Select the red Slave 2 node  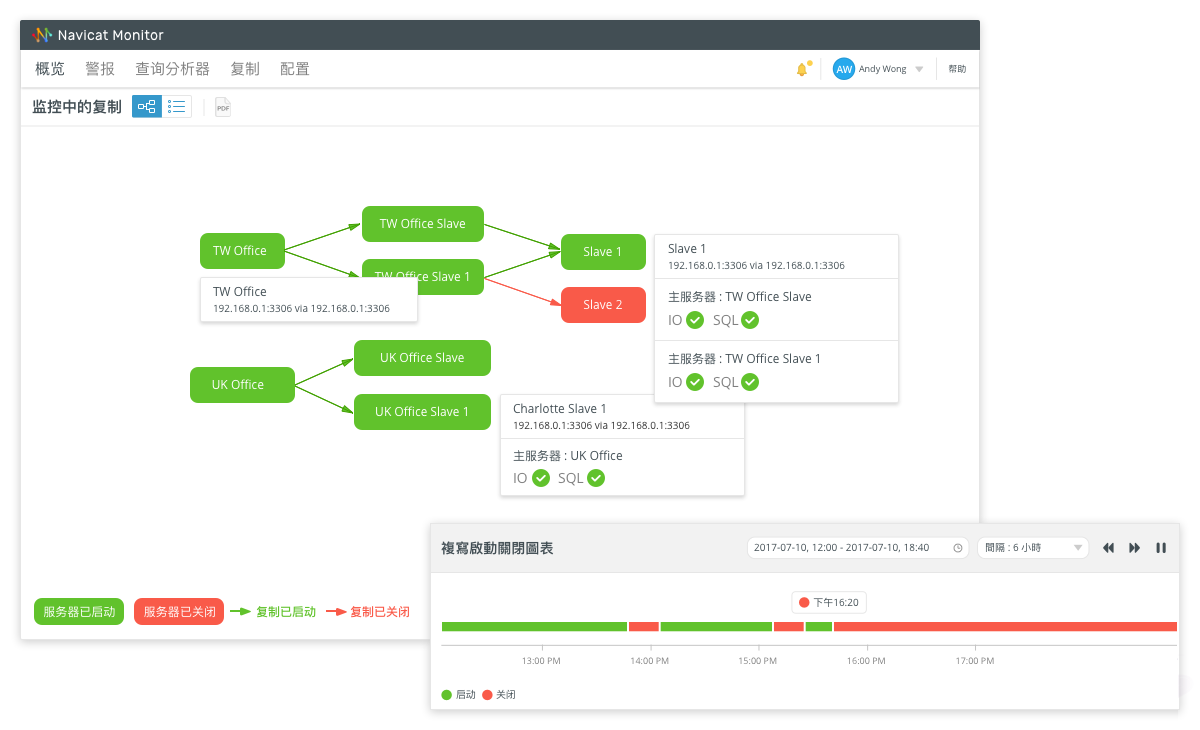[x=603, y=305]
